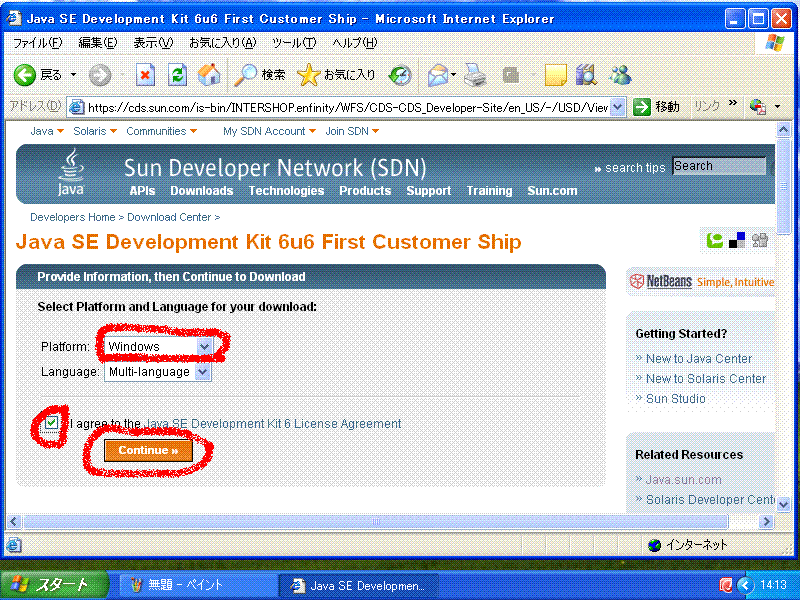Toggle the license agreement checkbox
This screenshot has width=800, height=600.
(51, 422)
